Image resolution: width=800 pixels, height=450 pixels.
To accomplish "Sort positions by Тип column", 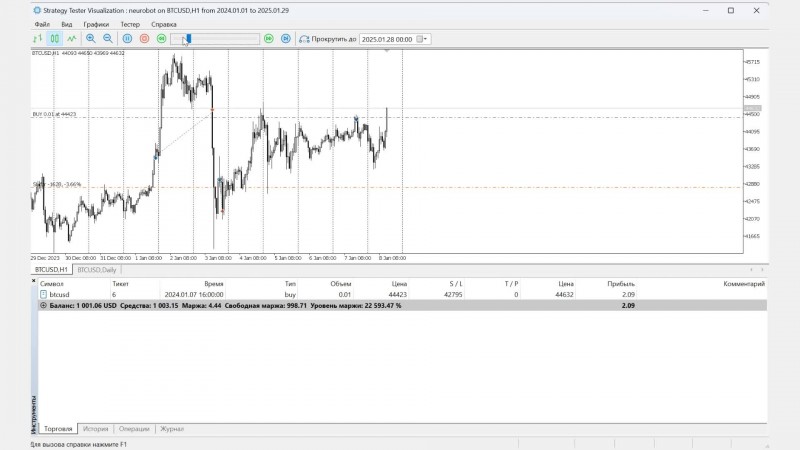I will pyautogui.click(x=290, y=284).
